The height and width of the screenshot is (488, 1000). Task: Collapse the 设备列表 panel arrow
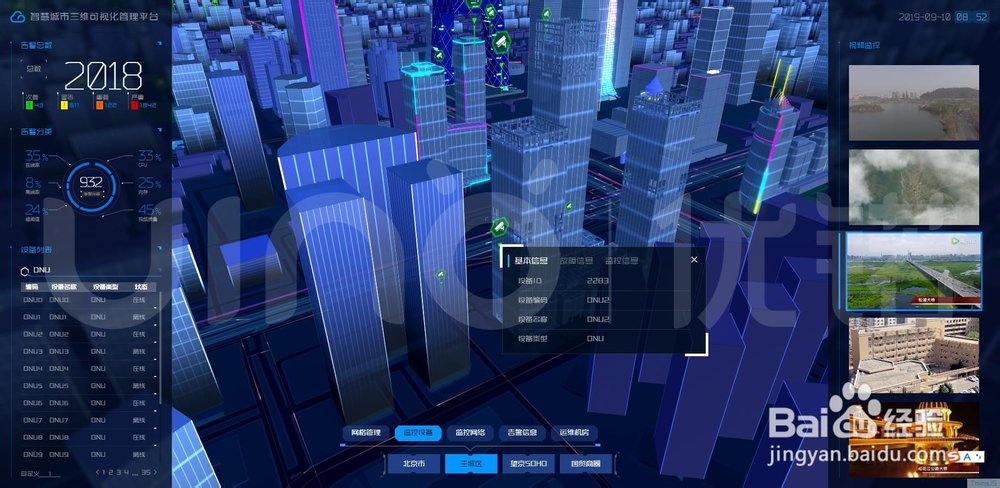point(159,249)
